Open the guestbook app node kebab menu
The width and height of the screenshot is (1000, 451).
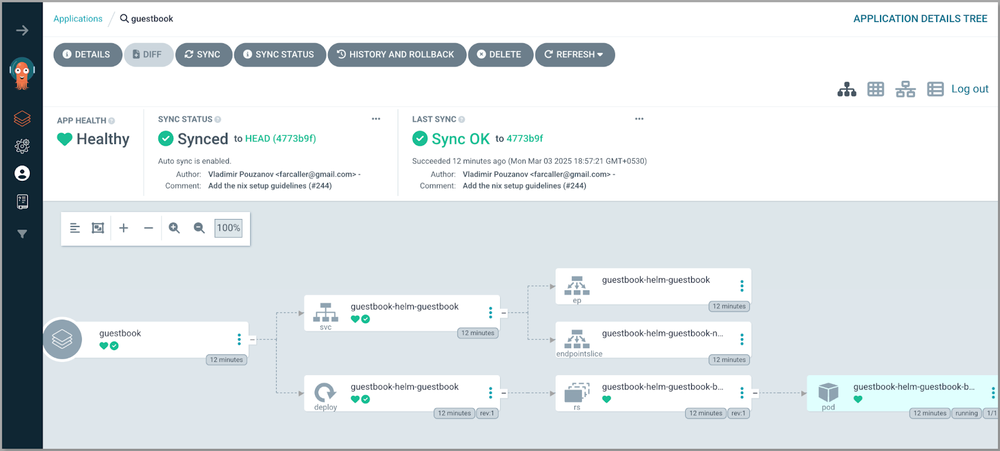point(239,339)
